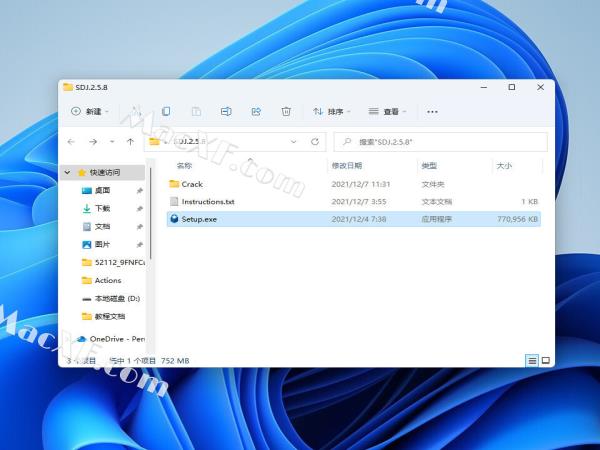600x450 pixels.
Task: Click the Instructions.txt document icon
Action: [x=174, y=202]
